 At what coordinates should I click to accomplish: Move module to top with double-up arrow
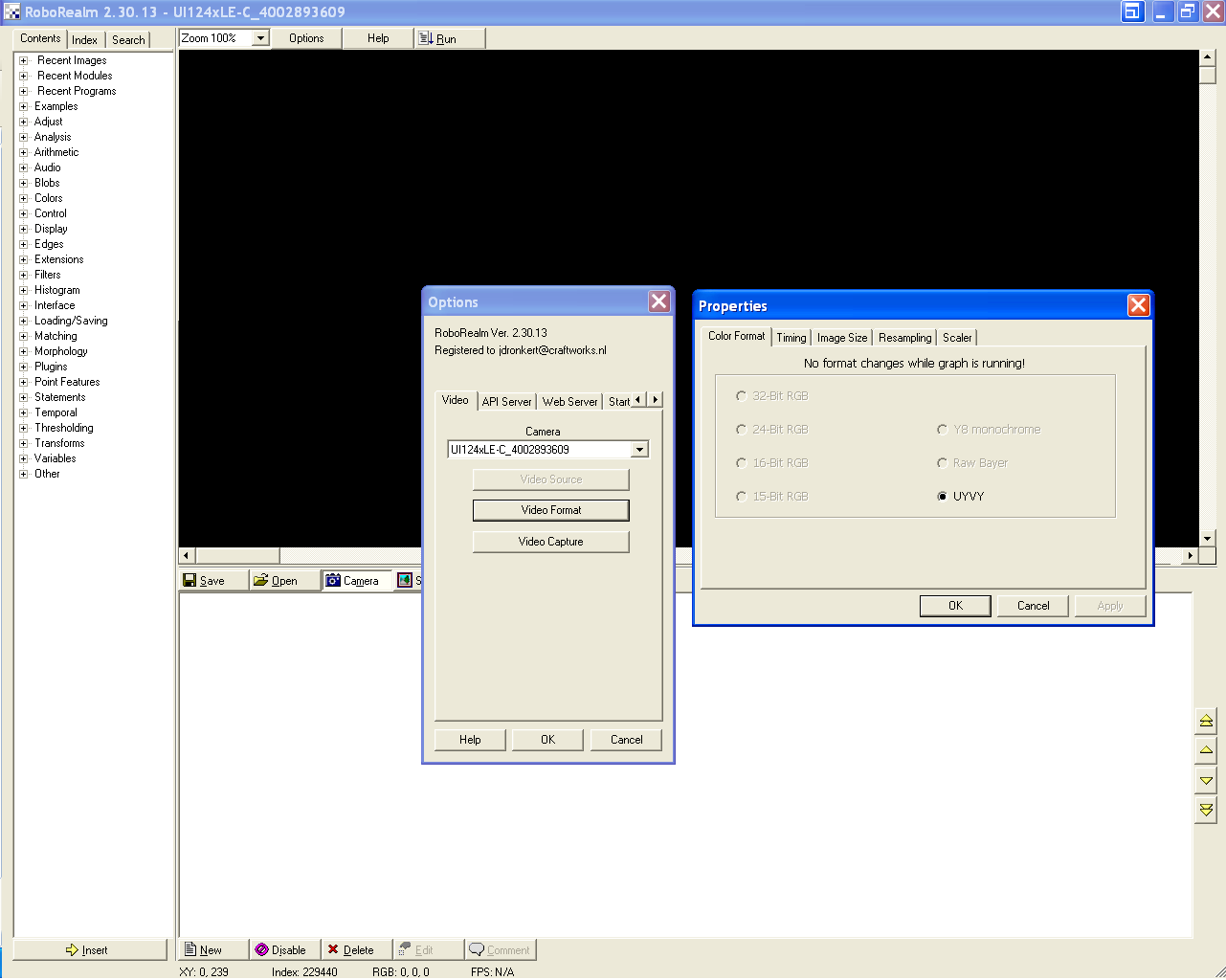1206,721
